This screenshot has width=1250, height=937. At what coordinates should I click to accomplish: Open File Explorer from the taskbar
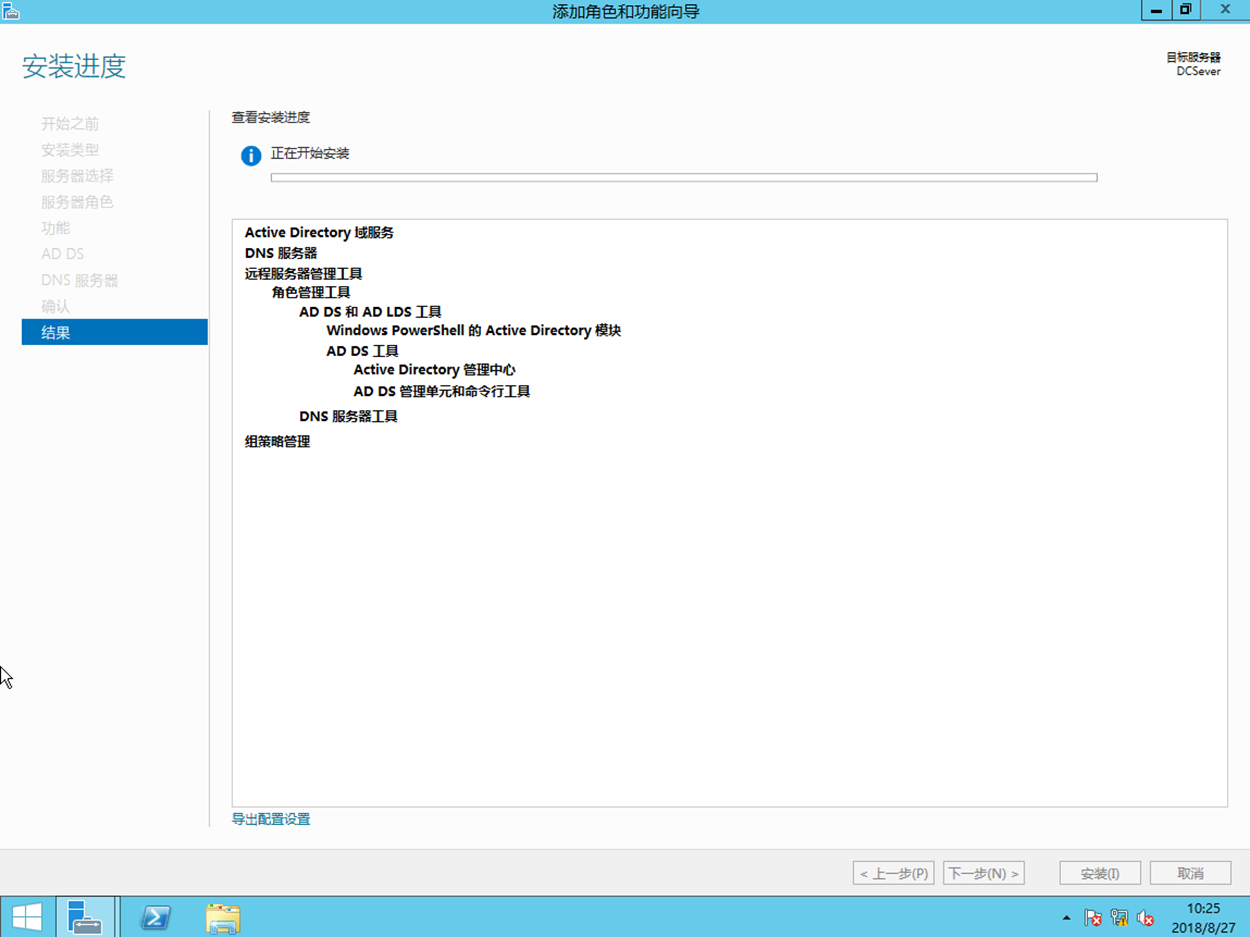click(x=222, y=917)
